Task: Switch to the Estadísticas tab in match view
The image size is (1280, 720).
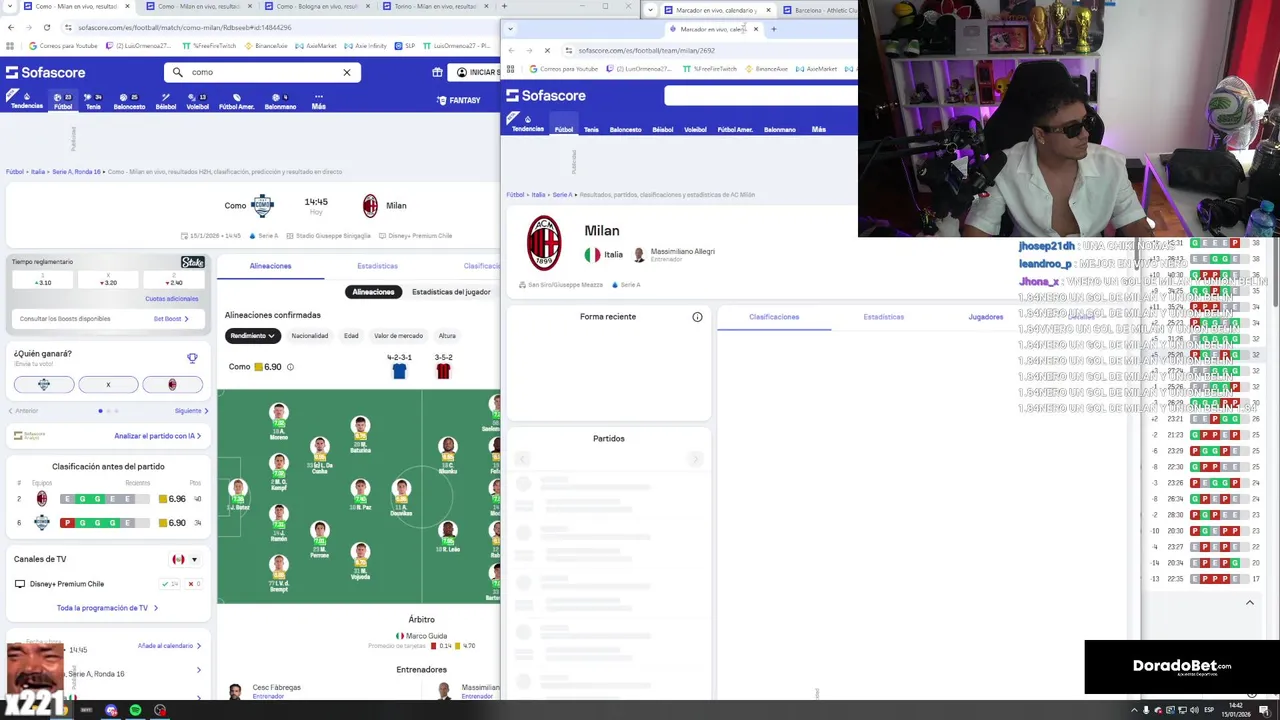Action: (377, 266)
